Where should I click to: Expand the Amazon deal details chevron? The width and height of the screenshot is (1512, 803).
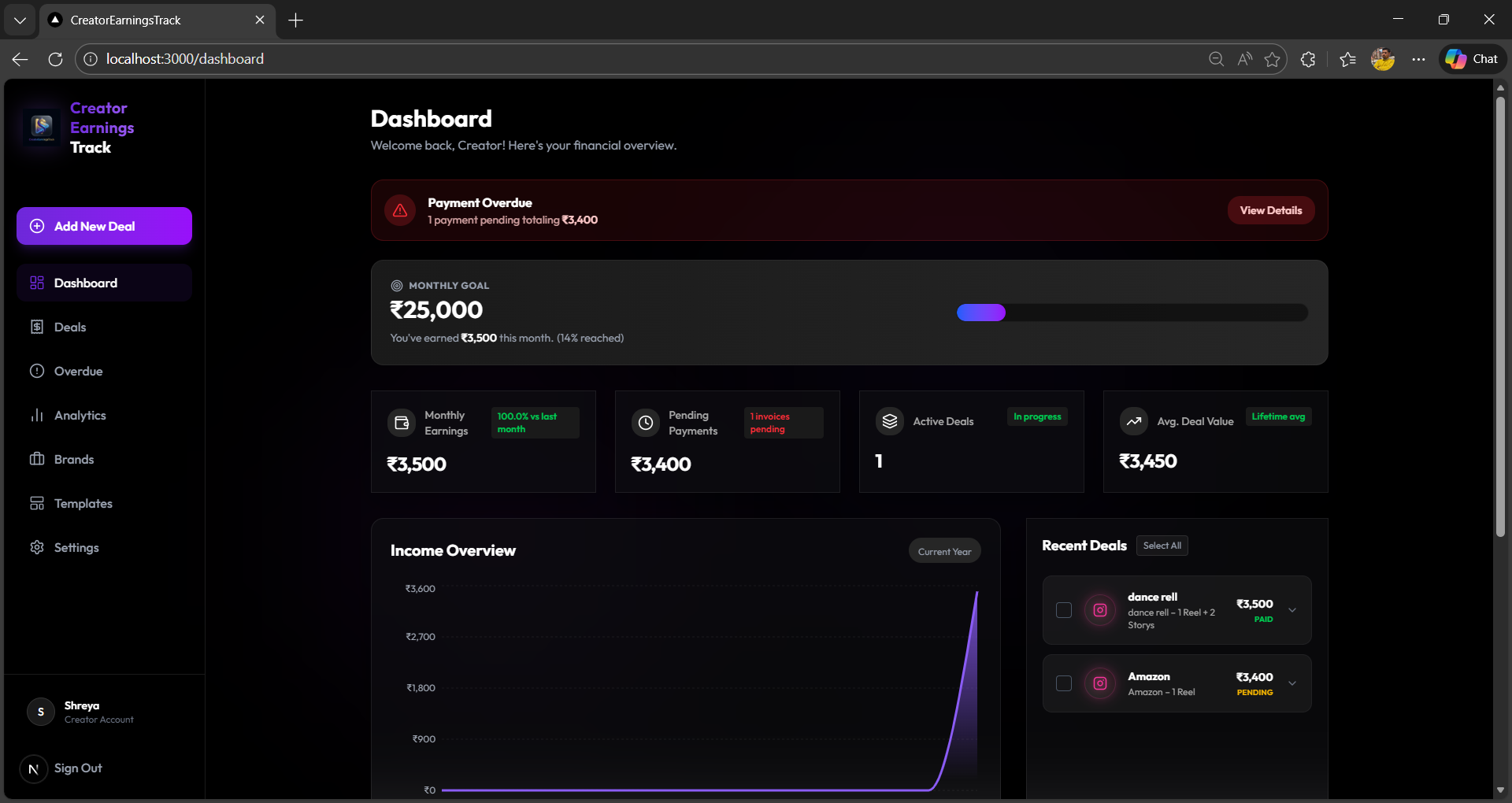point(1292,683)
